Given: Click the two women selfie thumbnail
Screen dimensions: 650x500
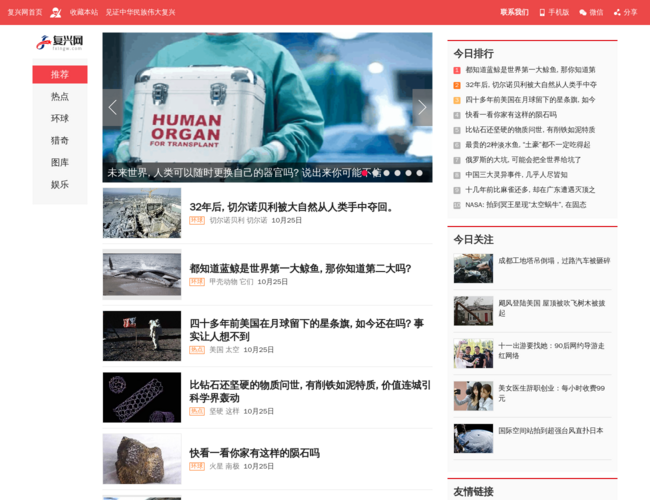Looking at the screenshot, I should (473, 396).
